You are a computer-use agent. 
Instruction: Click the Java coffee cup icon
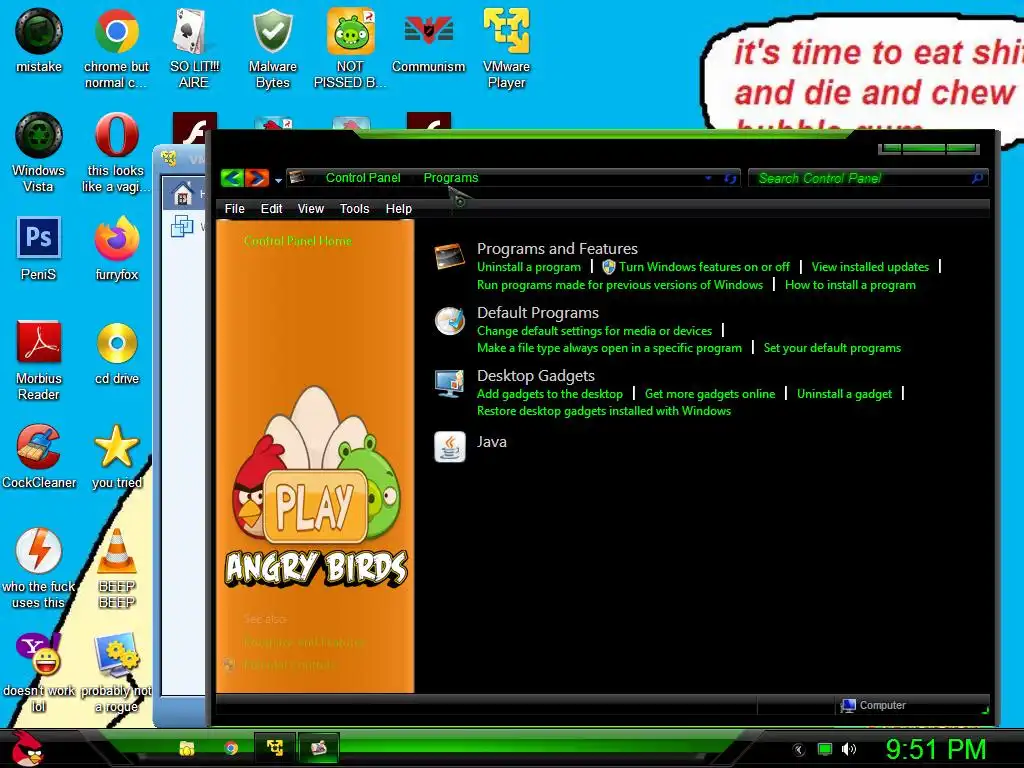click(x=450, y=447)
